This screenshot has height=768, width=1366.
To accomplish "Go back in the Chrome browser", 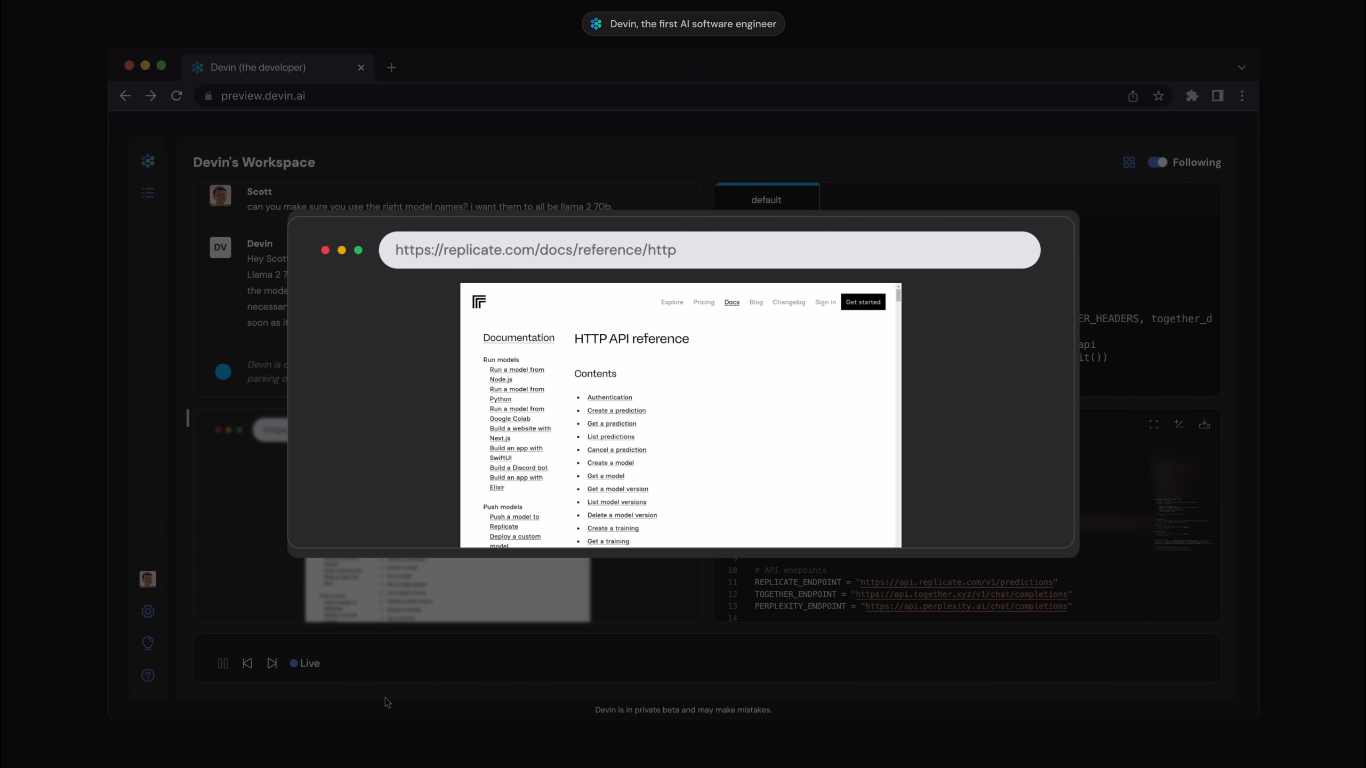I will tap(125, 96).
